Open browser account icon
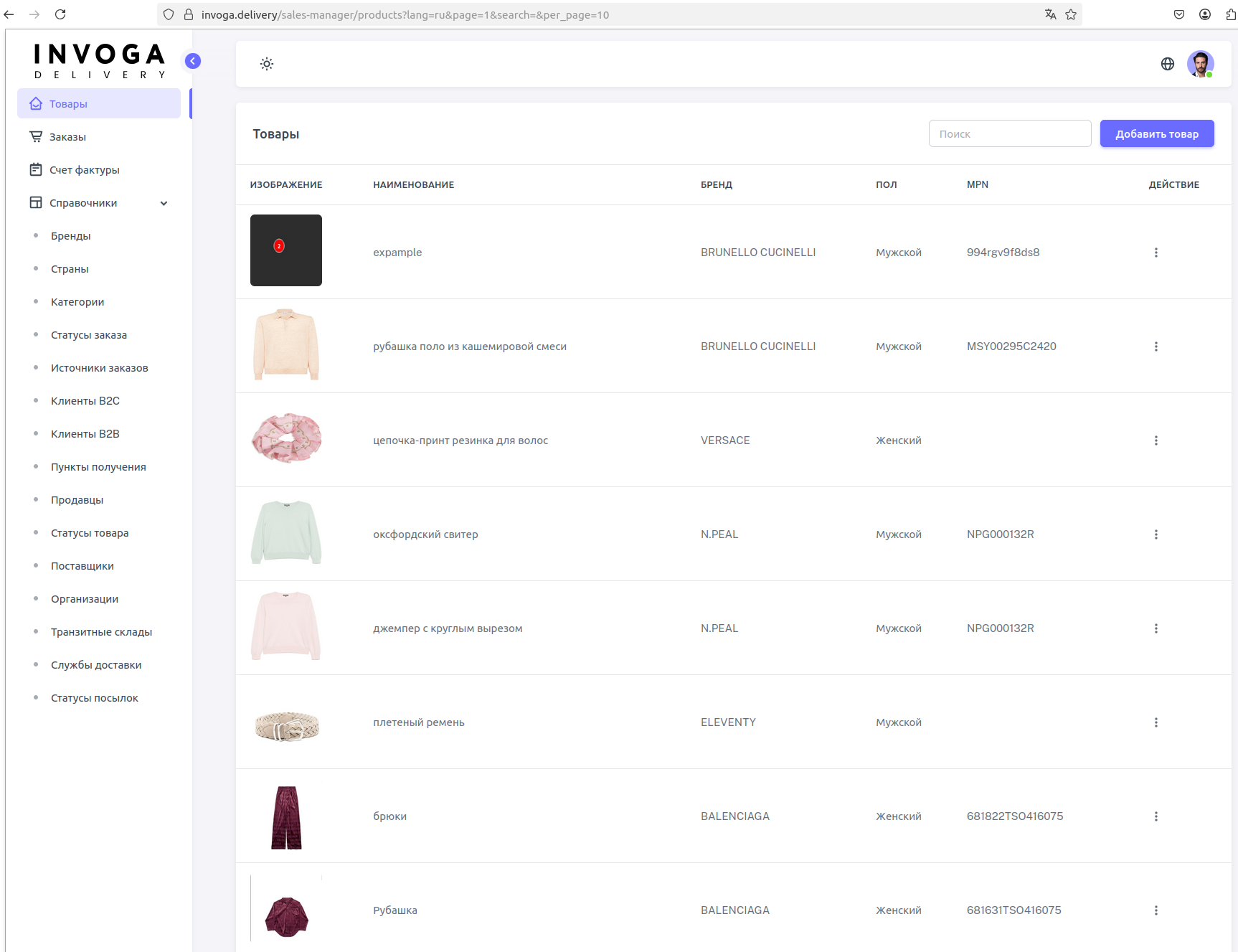 click(1205, 14)
